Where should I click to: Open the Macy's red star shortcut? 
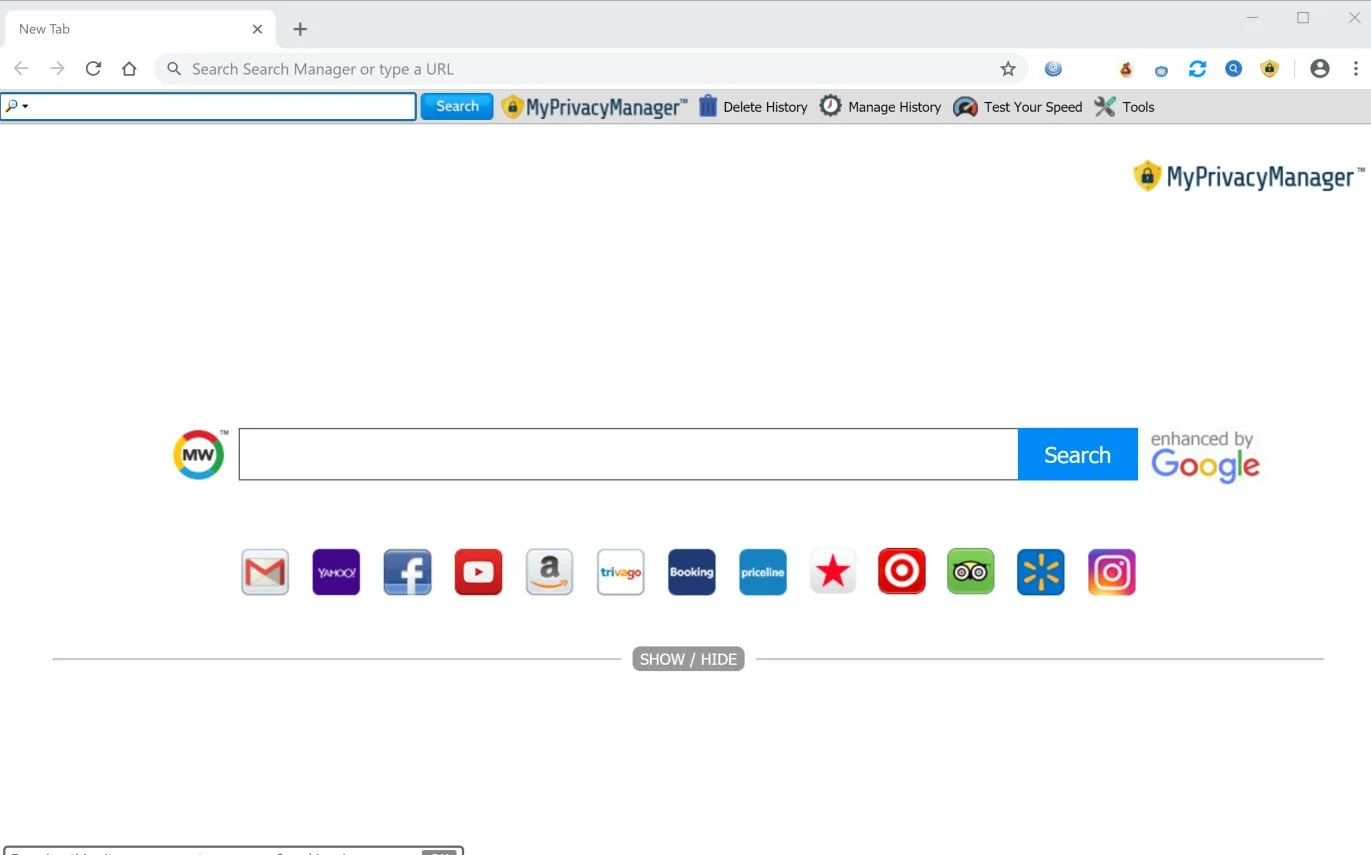[832, 572]
